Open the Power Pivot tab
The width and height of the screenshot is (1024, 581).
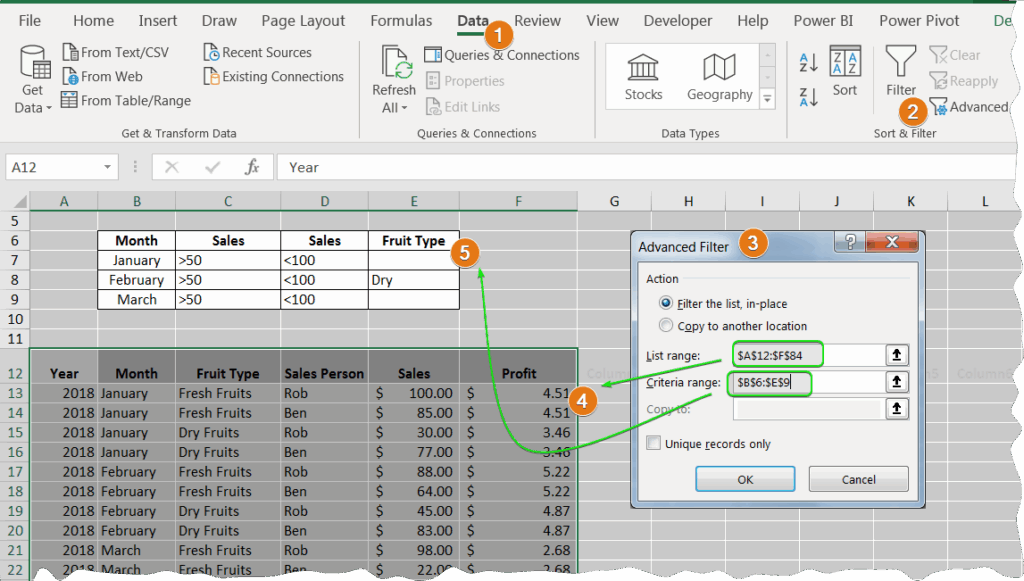click(x=919, y=21)
